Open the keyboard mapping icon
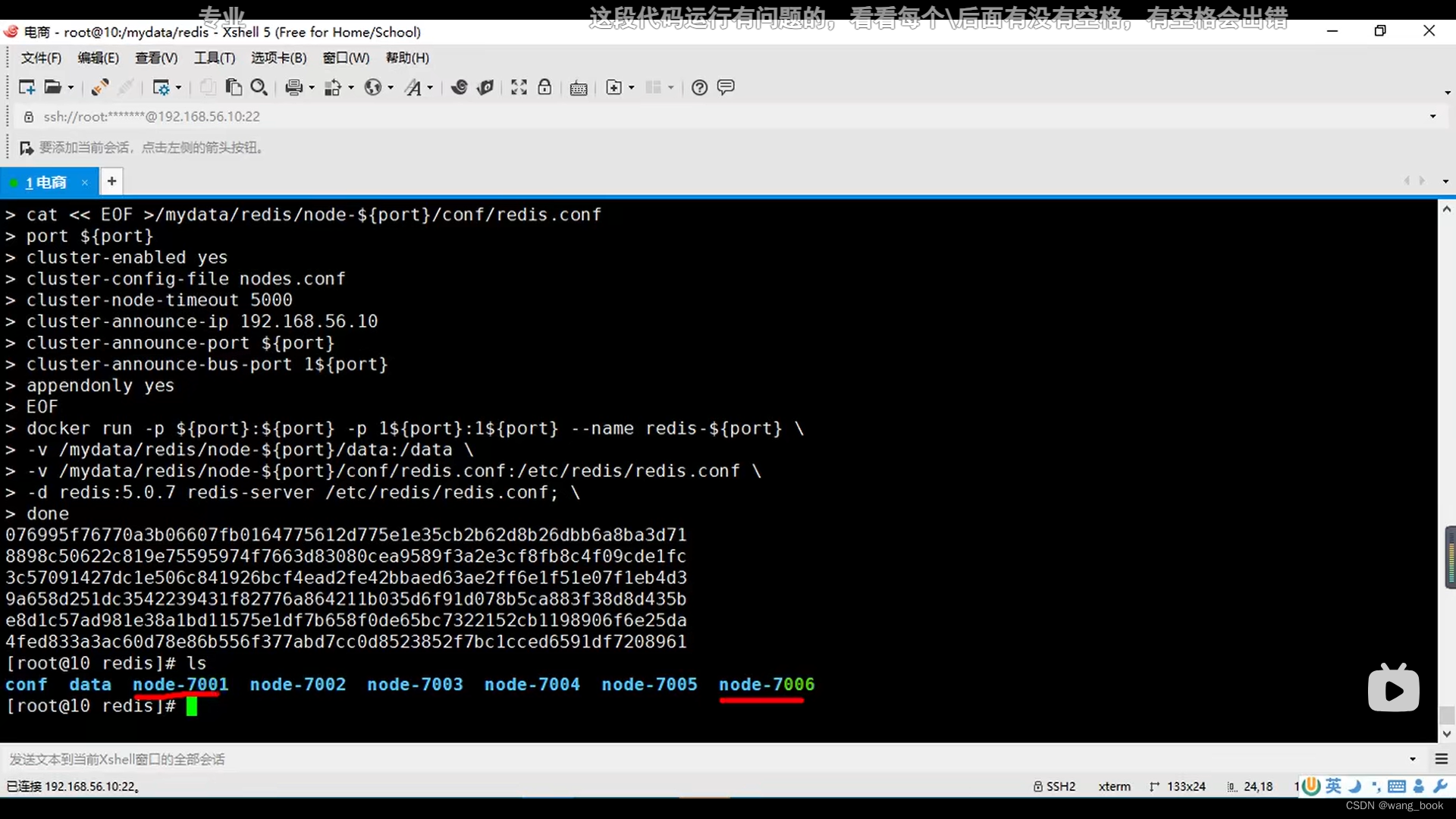Viewport: 1456px width, 819px height. pos(579,89)
